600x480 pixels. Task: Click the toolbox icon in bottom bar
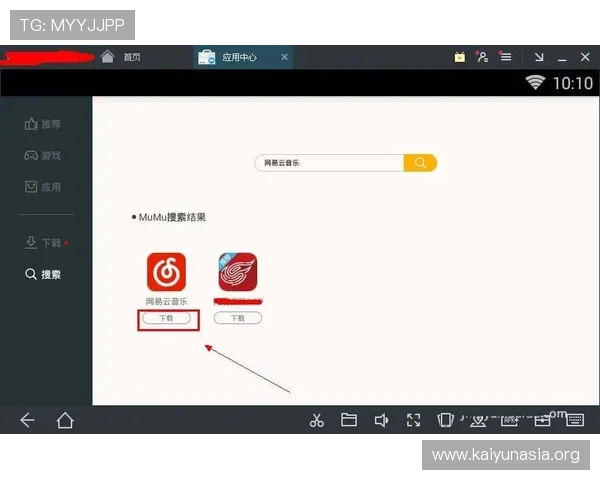[543, 420]
